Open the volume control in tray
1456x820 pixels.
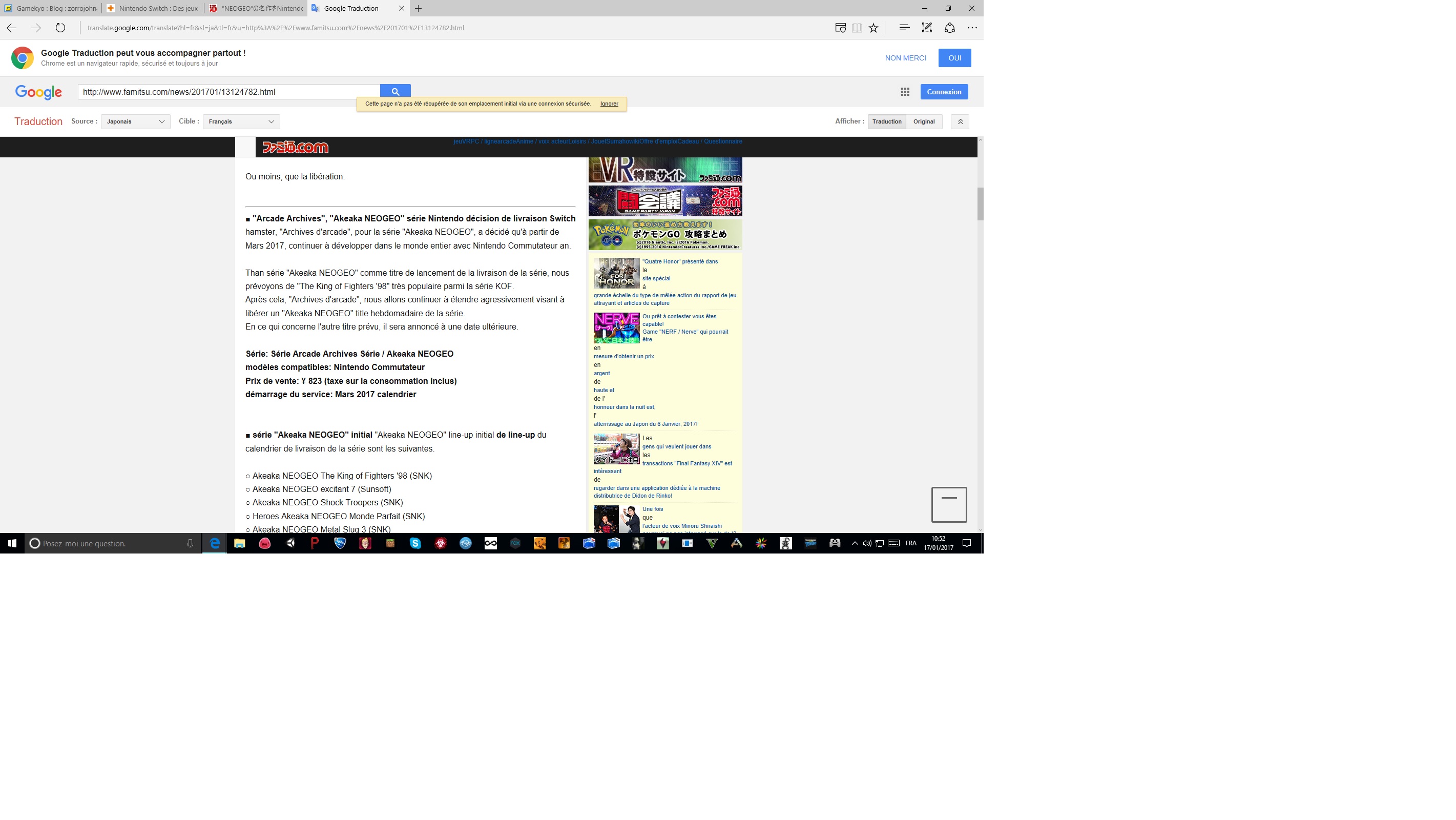(x=866, y=543)
